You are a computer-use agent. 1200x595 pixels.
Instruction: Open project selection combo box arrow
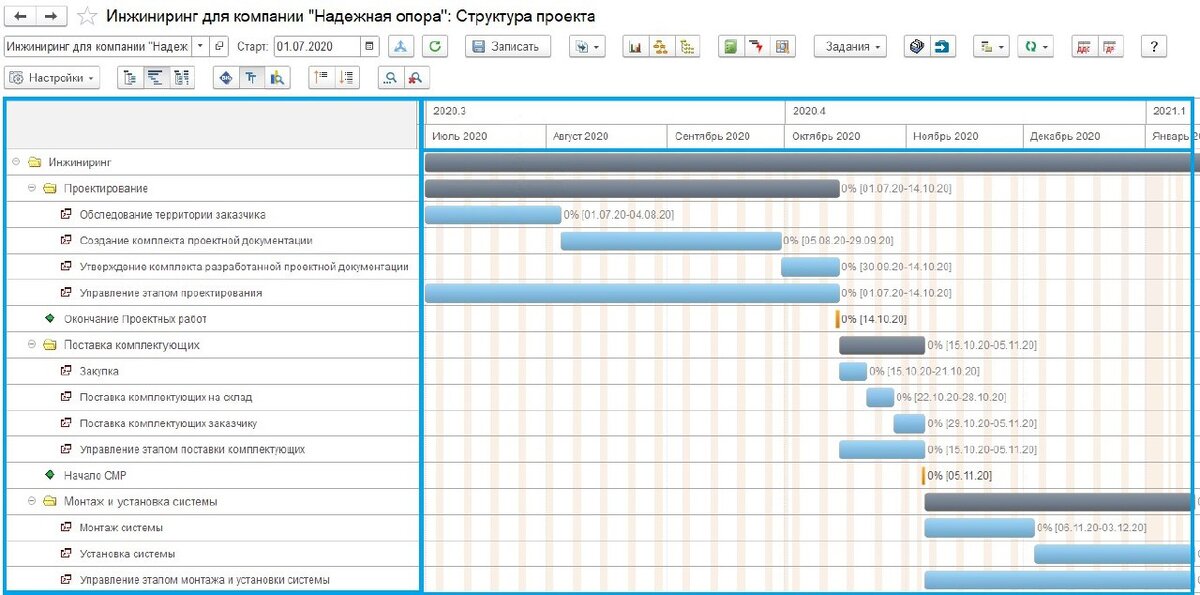[x=201, y=46]
